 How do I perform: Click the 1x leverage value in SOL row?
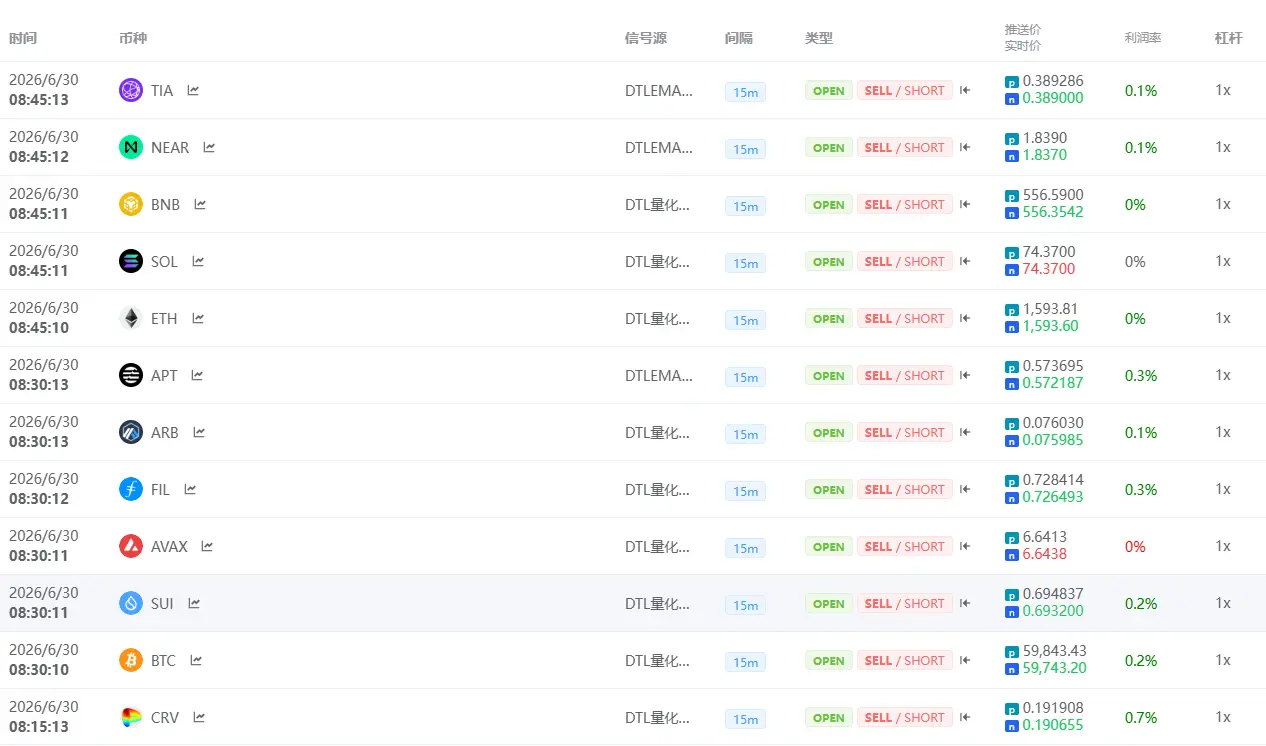(1223, 261)
